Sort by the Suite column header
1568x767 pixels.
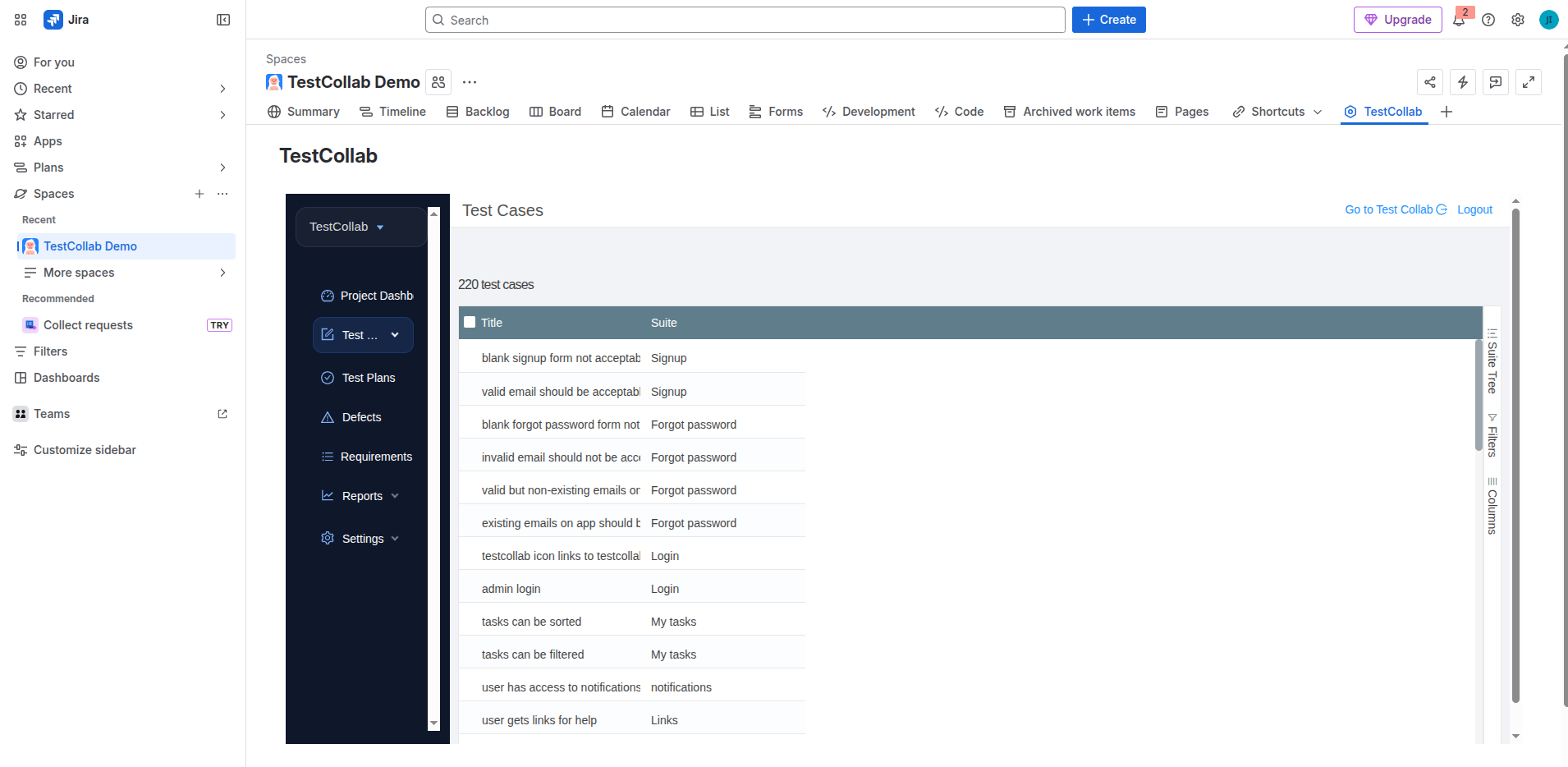664,323
